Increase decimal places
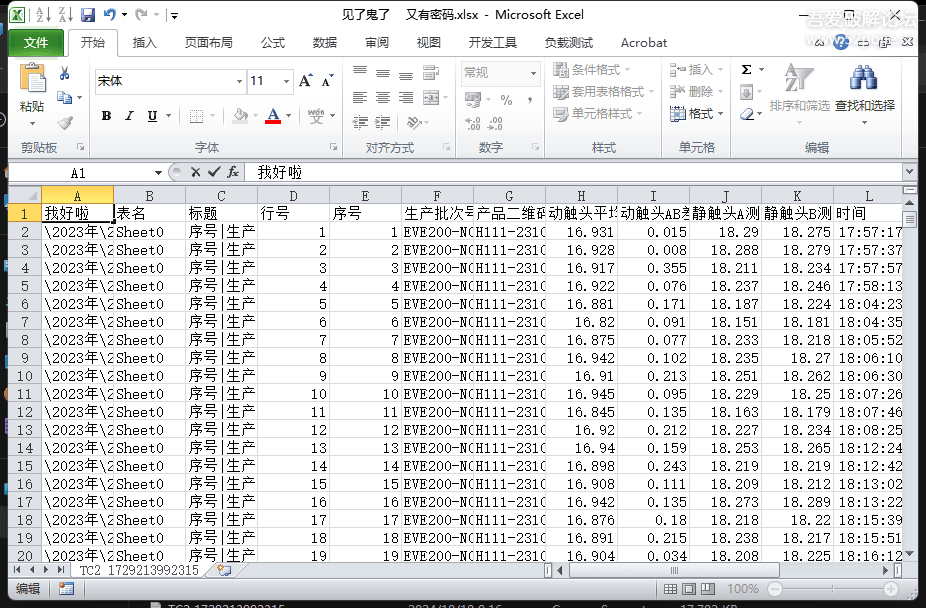This screenshot has height=608, width=926. point(472,123)
